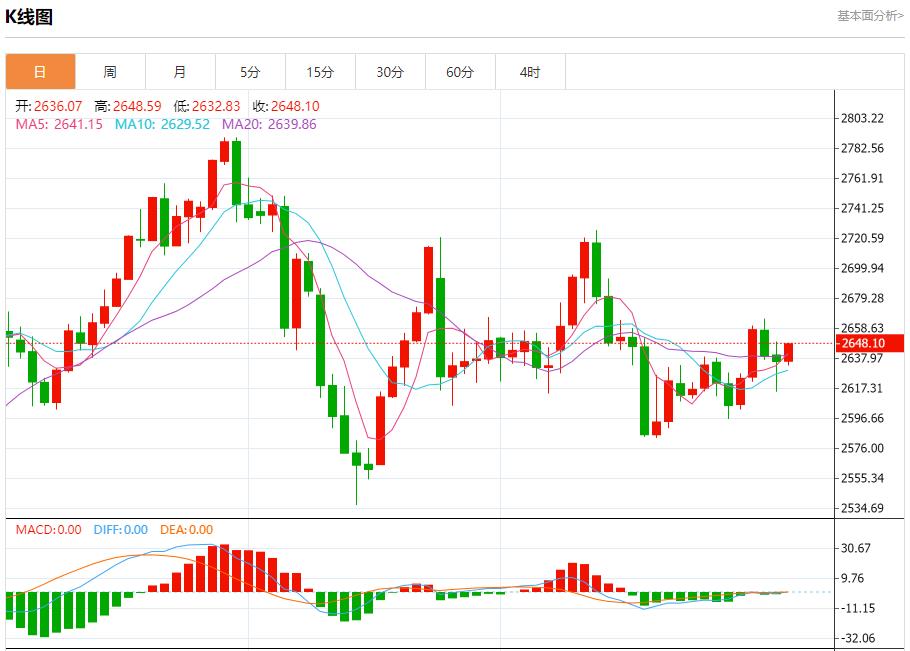
Task: Open the 15分 interval tab
Action: pos(320,72)
